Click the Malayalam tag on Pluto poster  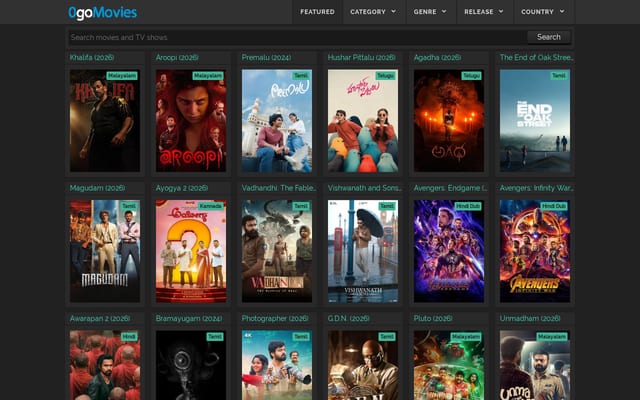[466, 337]
